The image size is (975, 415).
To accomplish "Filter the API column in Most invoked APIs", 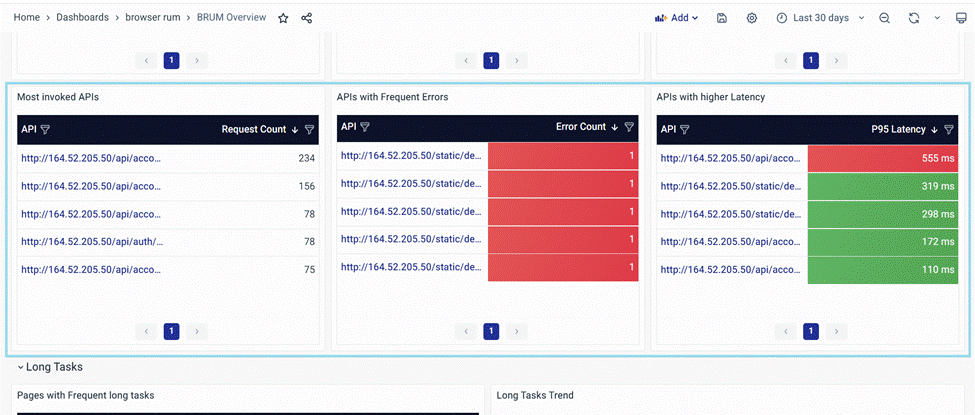I will [x=45, y=130].
